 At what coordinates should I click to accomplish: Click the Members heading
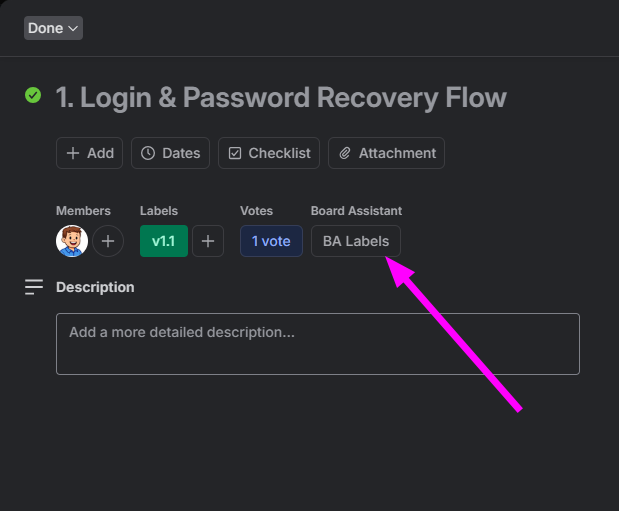coord(83,211)
